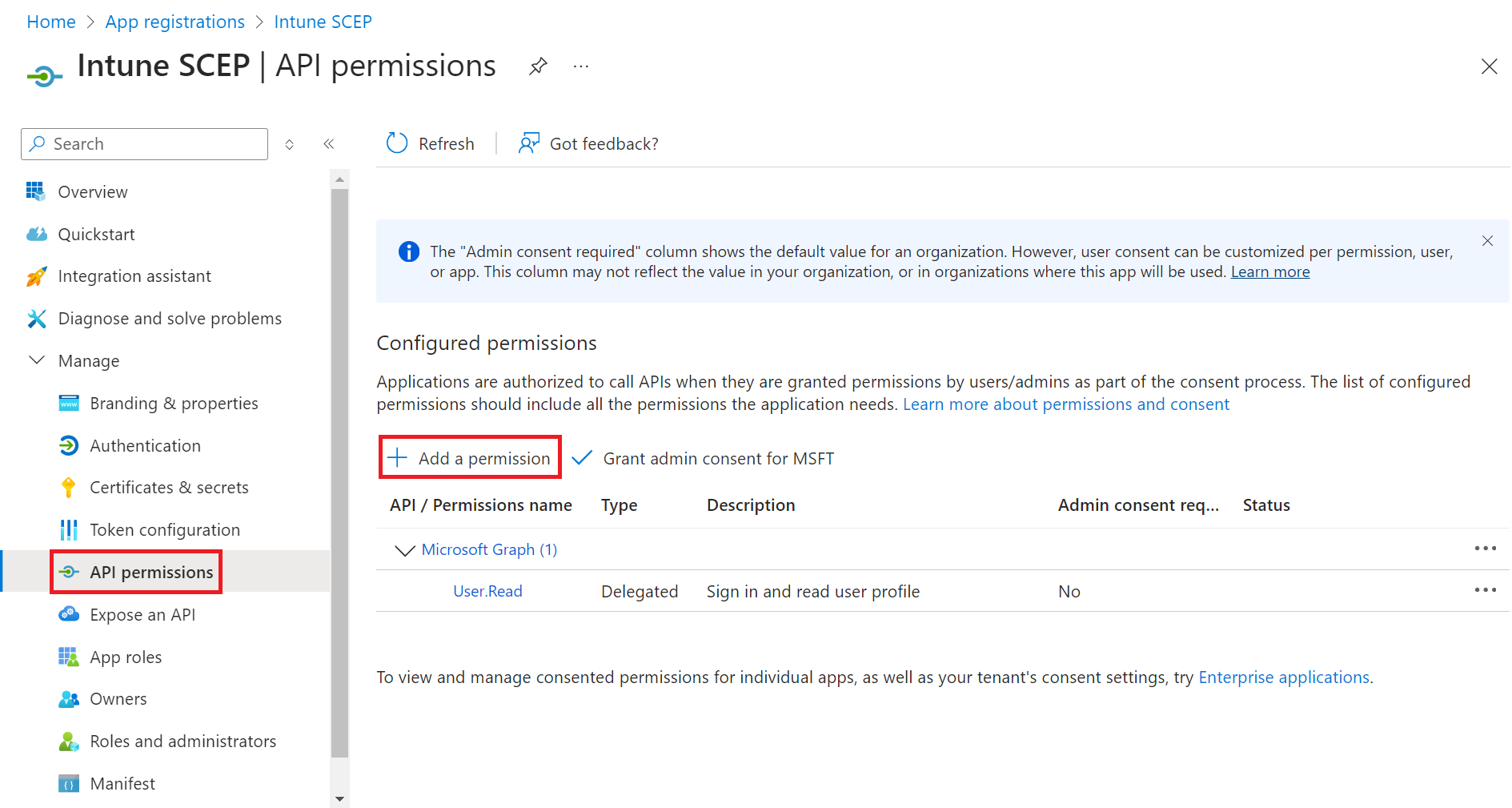This screenshot has width=1512, height=808.
Task: Open Got feedback? from toolbar
Action: click(x=589, y=143)
